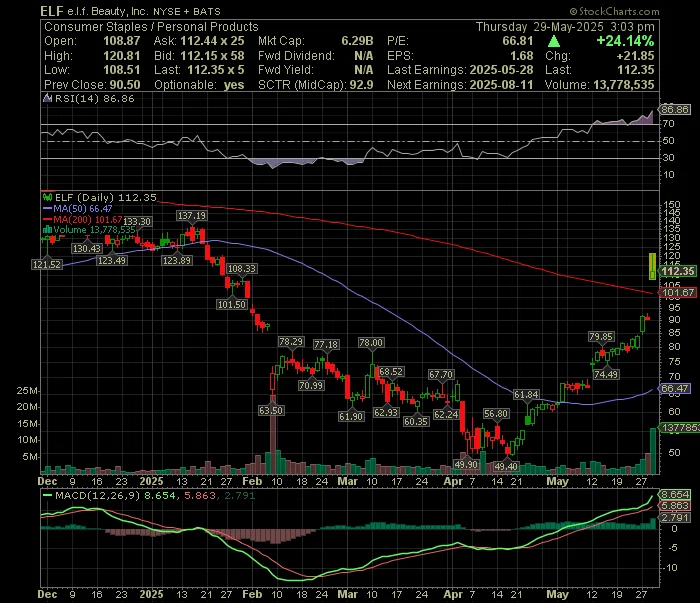This screenshot has width=700, height=603.
Task: Click the current price tag 112.35 on axis
Action: [678, 271]
